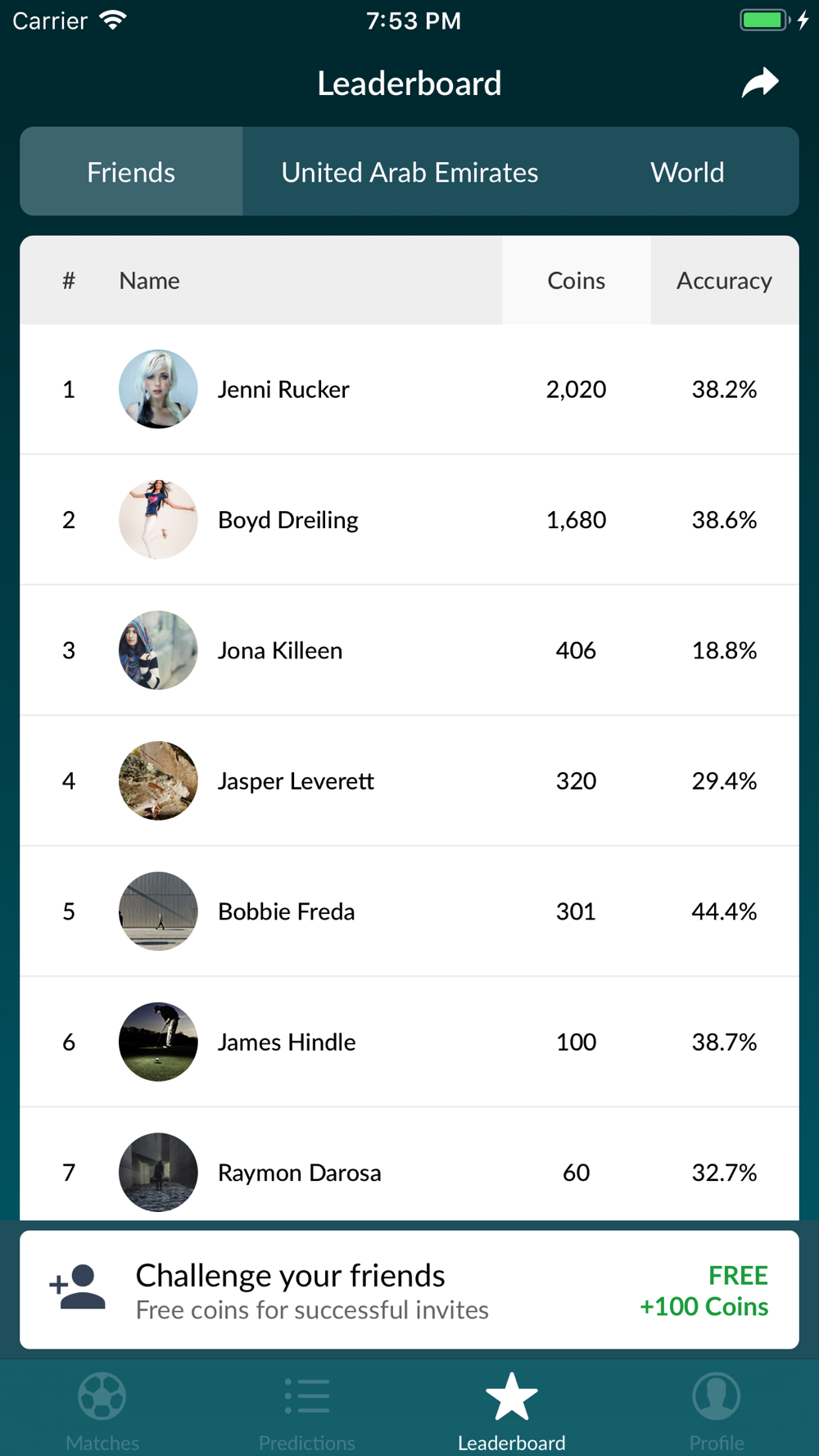Tap James Hindle's golf avatar
Screen dimensions: 819x1456
(158, 1042)
